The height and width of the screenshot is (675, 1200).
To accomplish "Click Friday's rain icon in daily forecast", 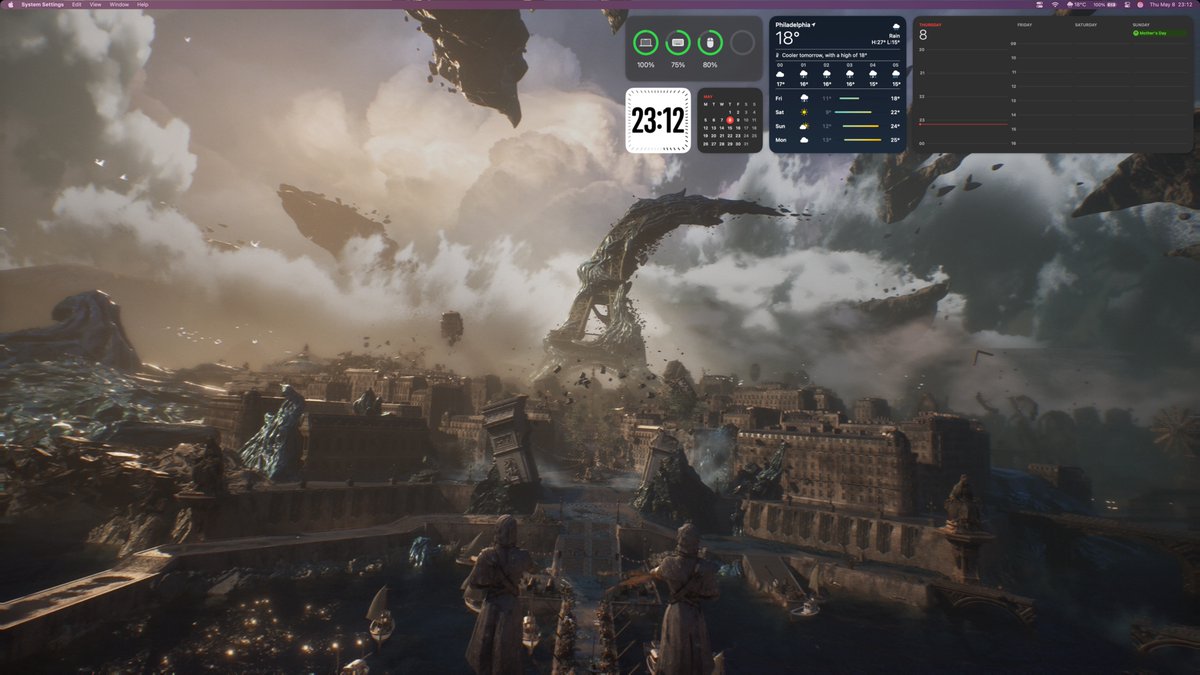I will click(x=804, y=98).
